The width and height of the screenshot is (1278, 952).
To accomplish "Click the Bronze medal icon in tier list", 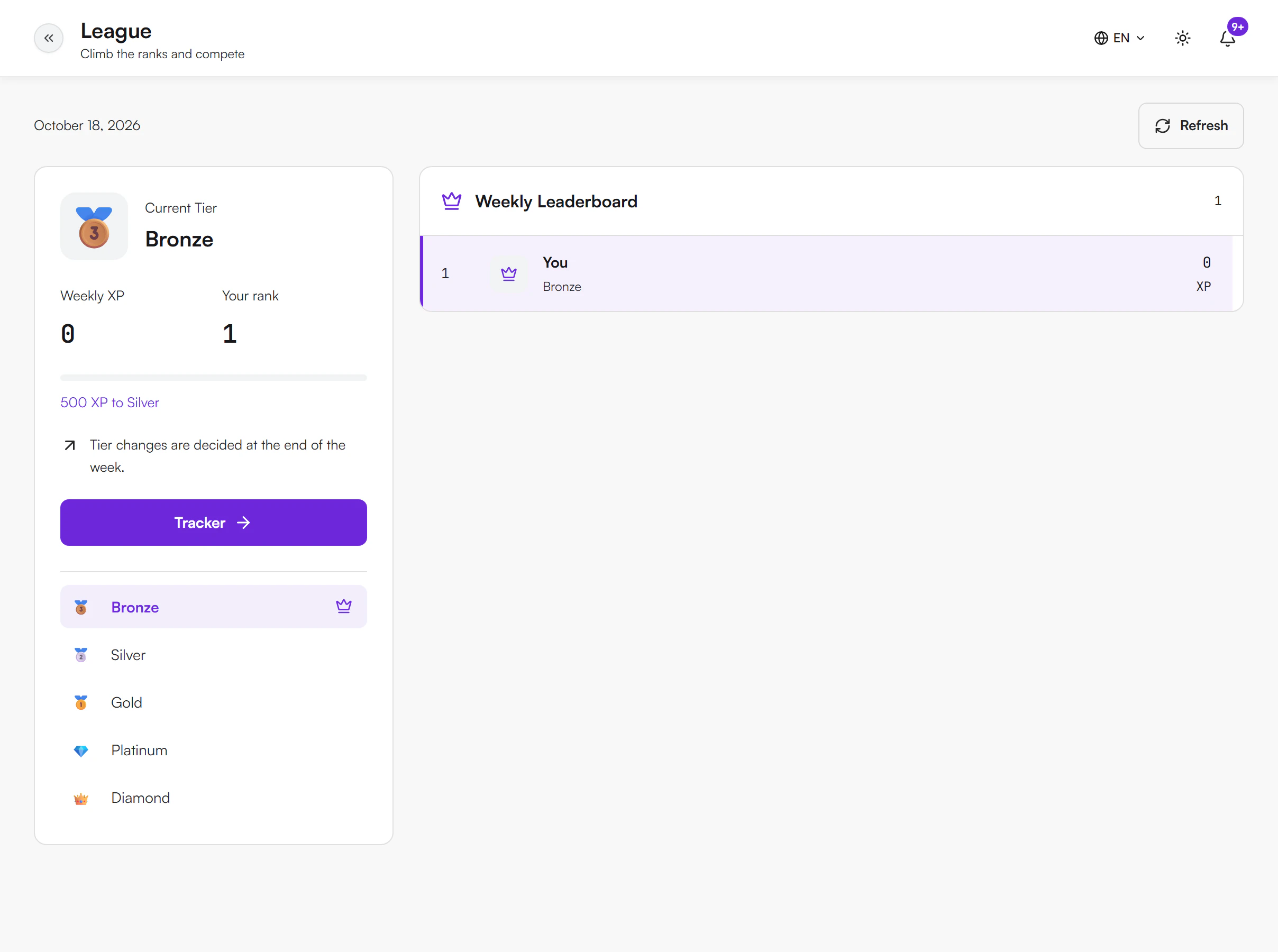I will pos(80,607).
